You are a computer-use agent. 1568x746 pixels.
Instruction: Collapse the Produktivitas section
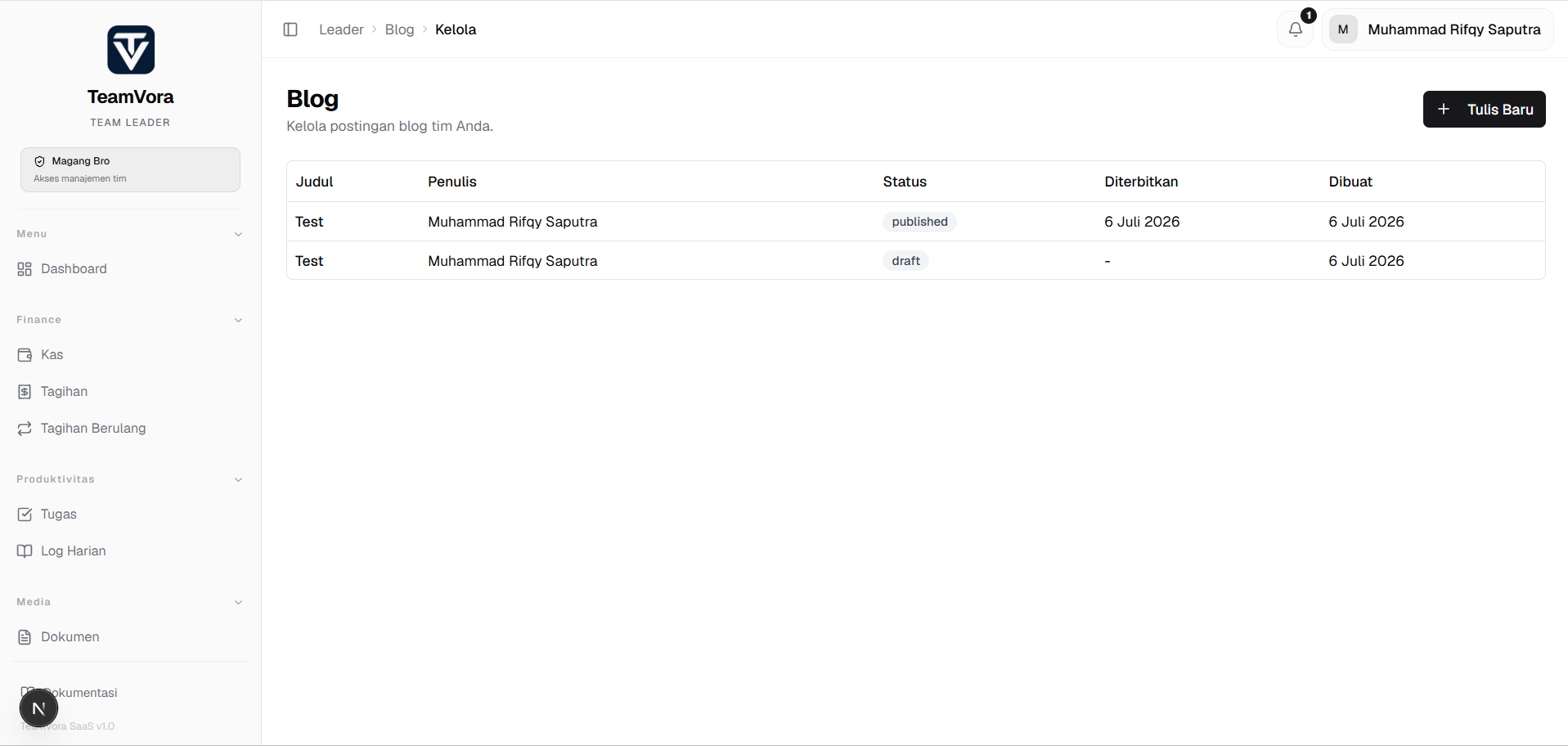[x=238, y=479]
